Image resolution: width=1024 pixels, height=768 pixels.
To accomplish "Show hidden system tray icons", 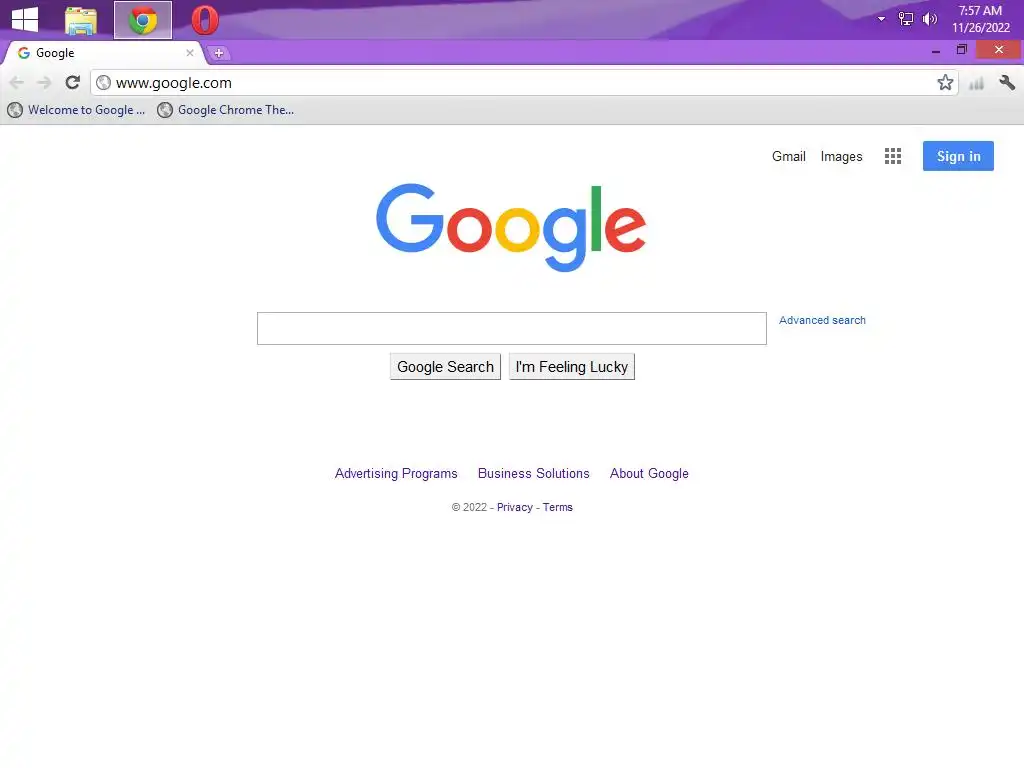I will (881, 19).
